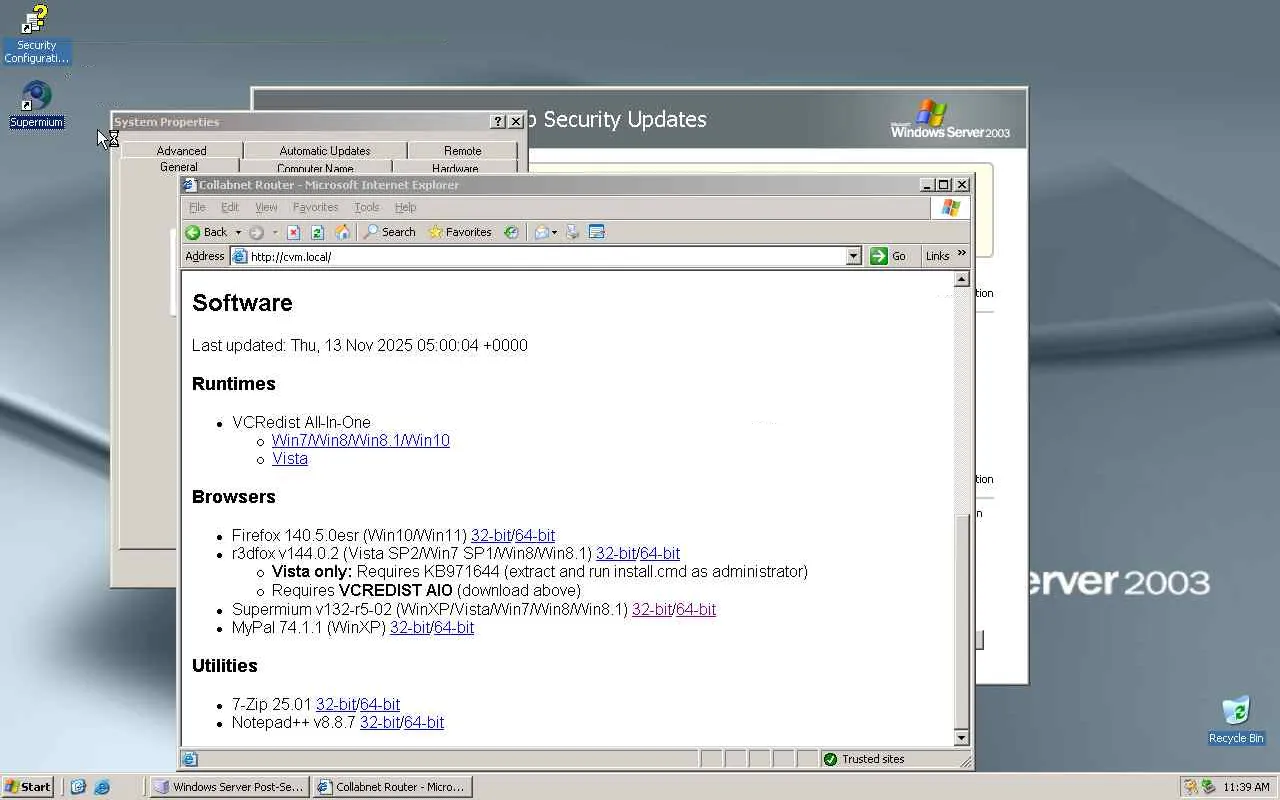Click the page scrollbar up arrow
The width and height of the screenshot is (1280, 800).
click(962, 279)
